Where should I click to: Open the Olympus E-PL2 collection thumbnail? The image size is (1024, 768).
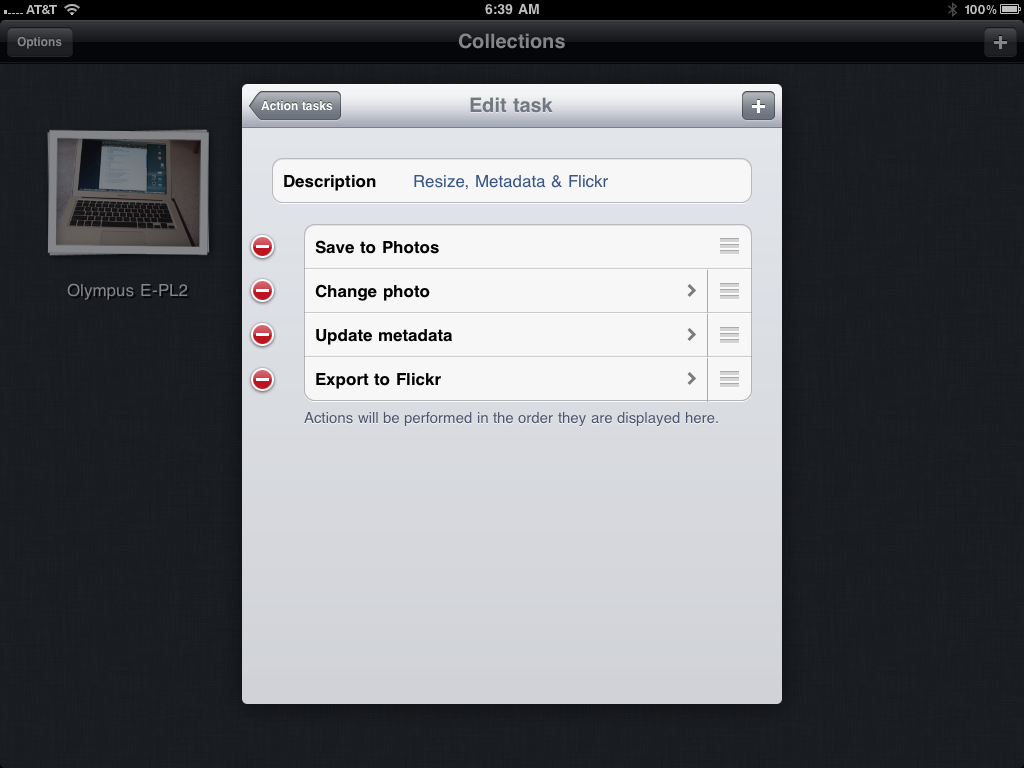click(128, 192)
